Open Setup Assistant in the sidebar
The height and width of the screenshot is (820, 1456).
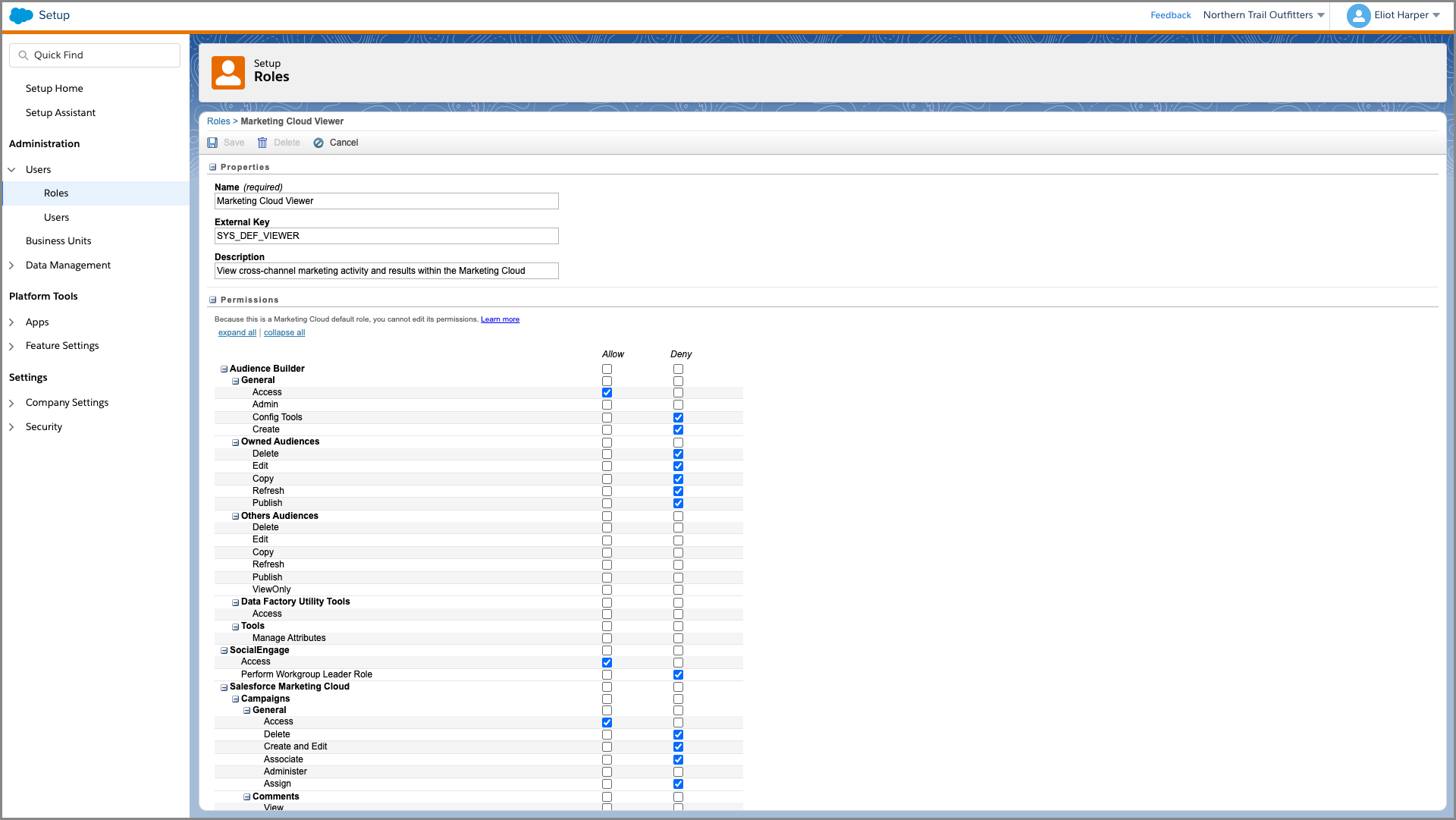61,113
